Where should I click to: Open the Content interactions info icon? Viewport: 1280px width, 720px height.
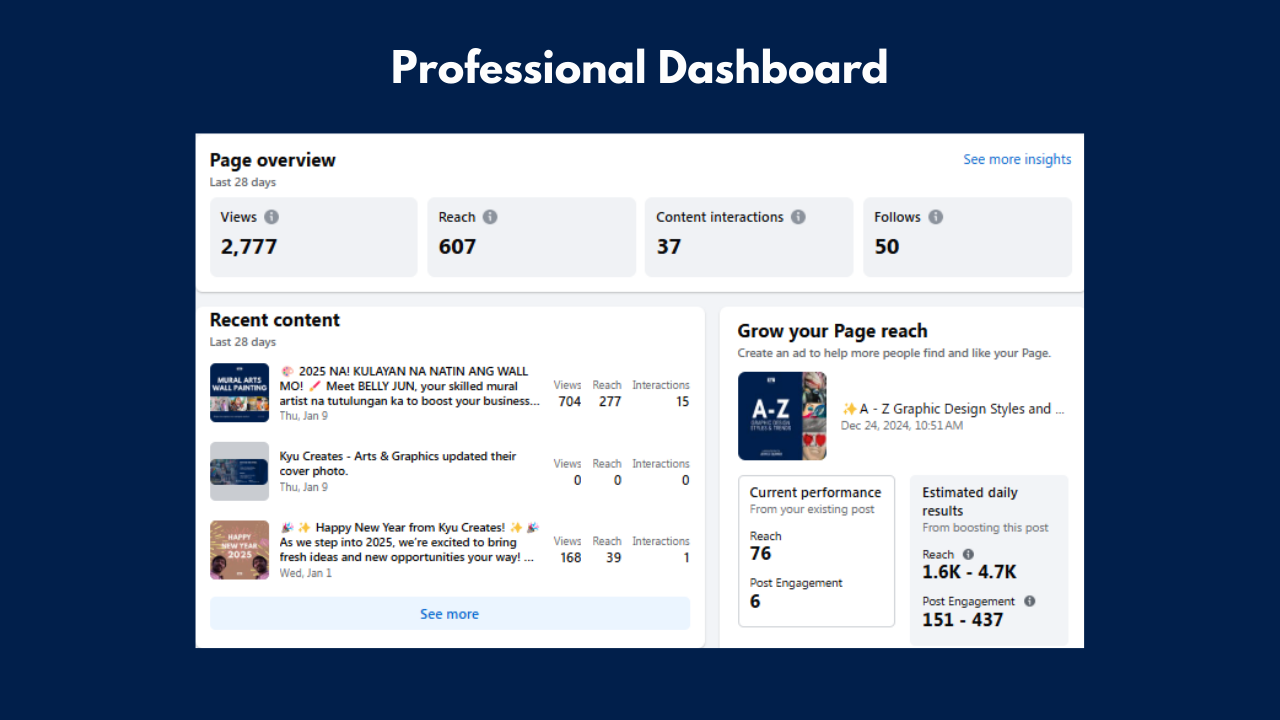point(798,217)
